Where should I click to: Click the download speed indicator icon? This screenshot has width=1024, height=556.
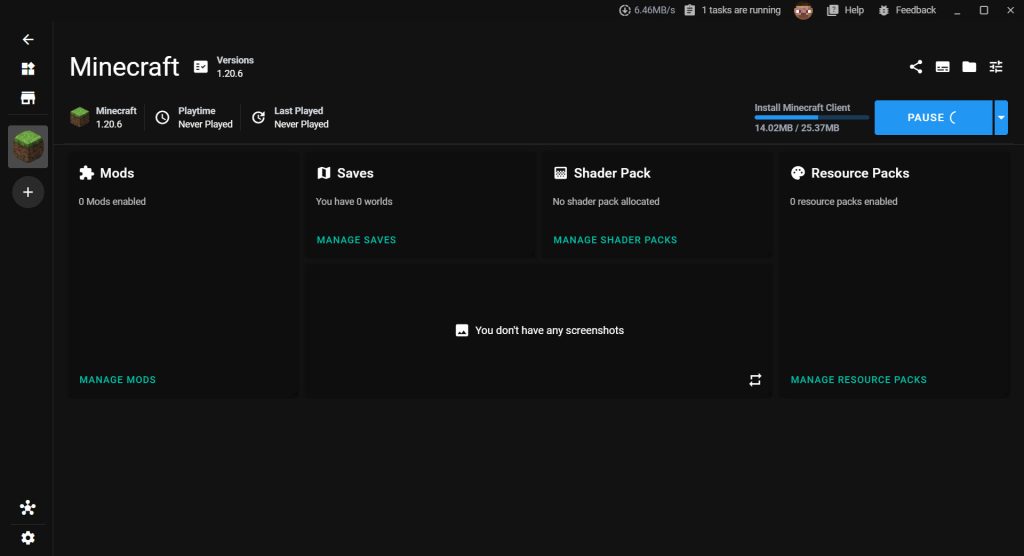(x=624, y=10)
